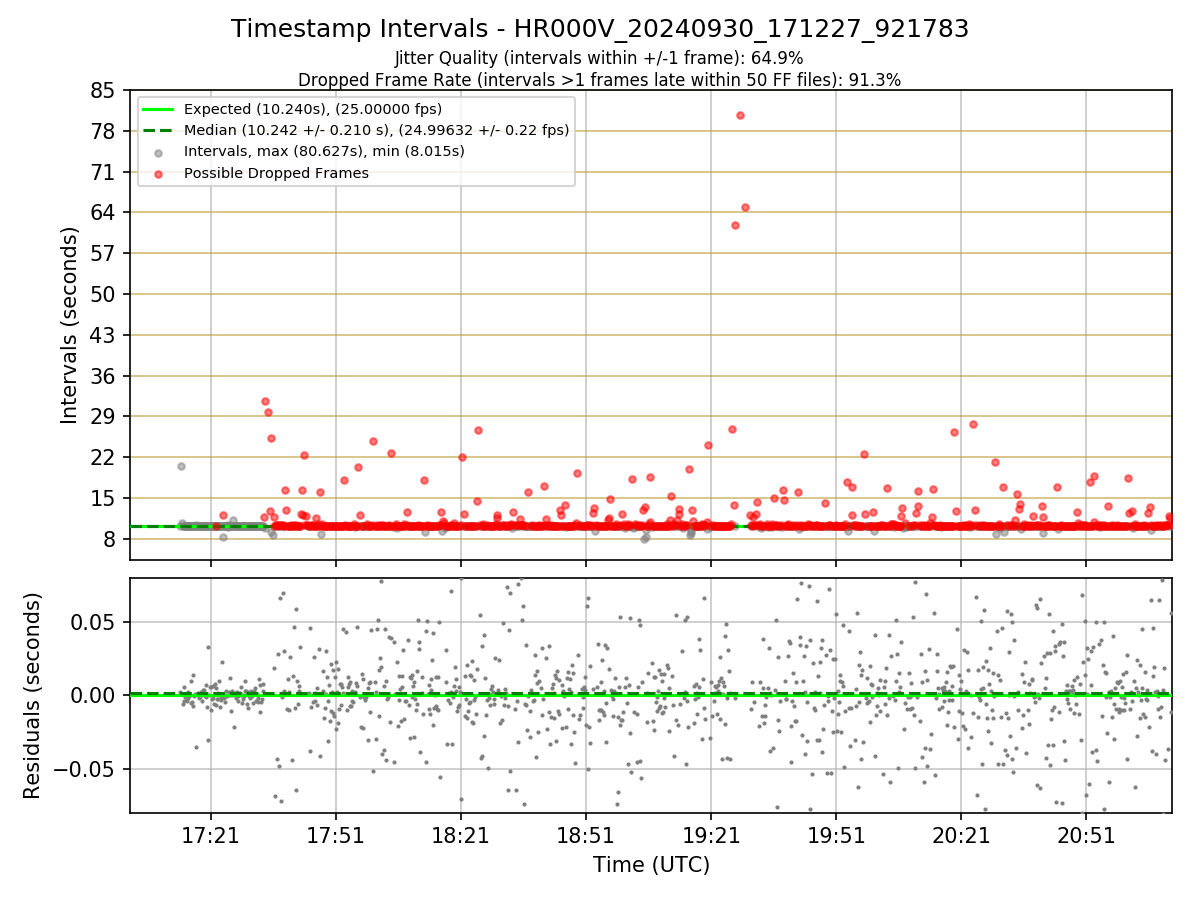Image resolution: width=1200 pixels, height=900 pixels.
Task: Click the isolated gray interval point near 20 seconds
Action: pos(181,466)
